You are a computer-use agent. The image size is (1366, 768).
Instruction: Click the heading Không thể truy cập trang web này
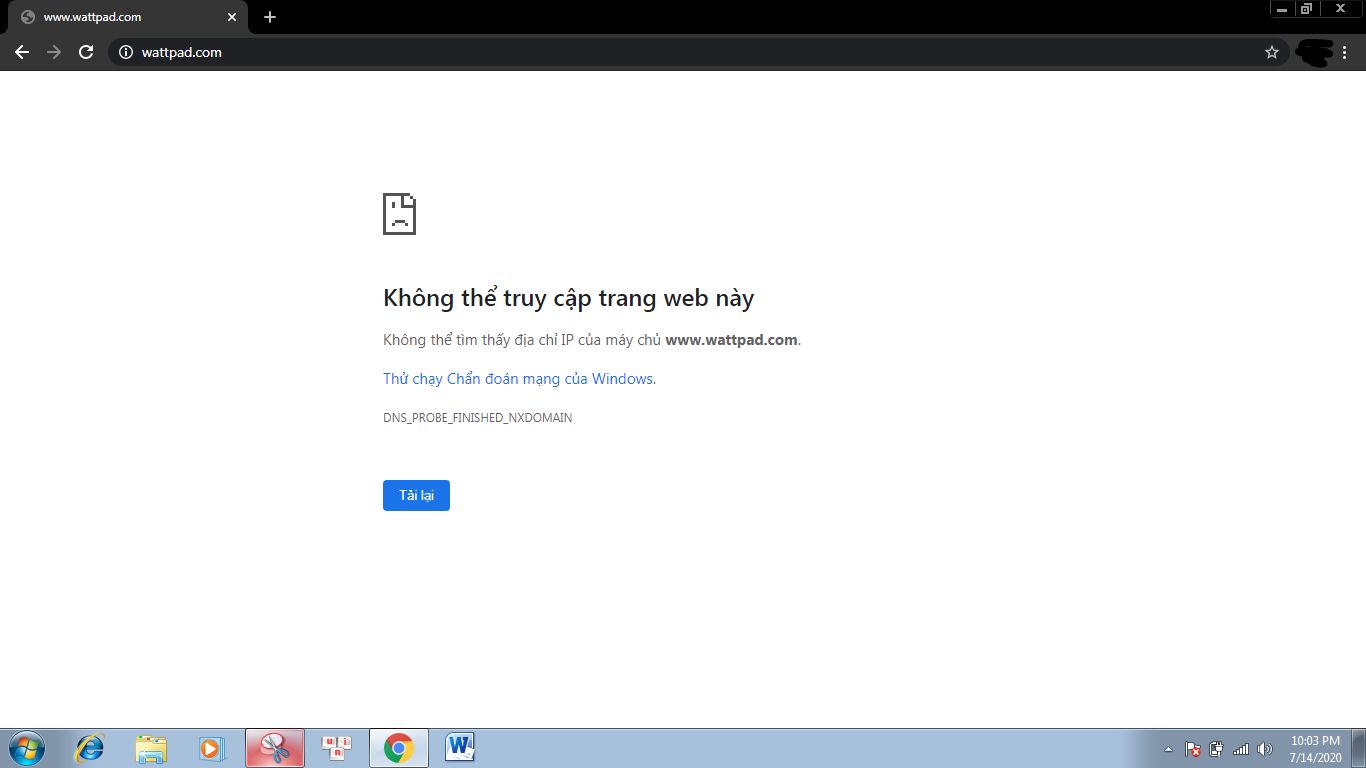tap(568, 298)
